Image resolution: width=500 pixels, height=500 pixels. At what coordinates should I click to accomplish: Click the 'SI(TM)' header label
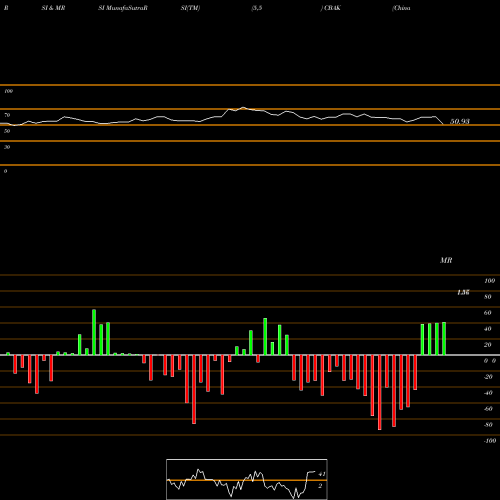tap(190, 8)
